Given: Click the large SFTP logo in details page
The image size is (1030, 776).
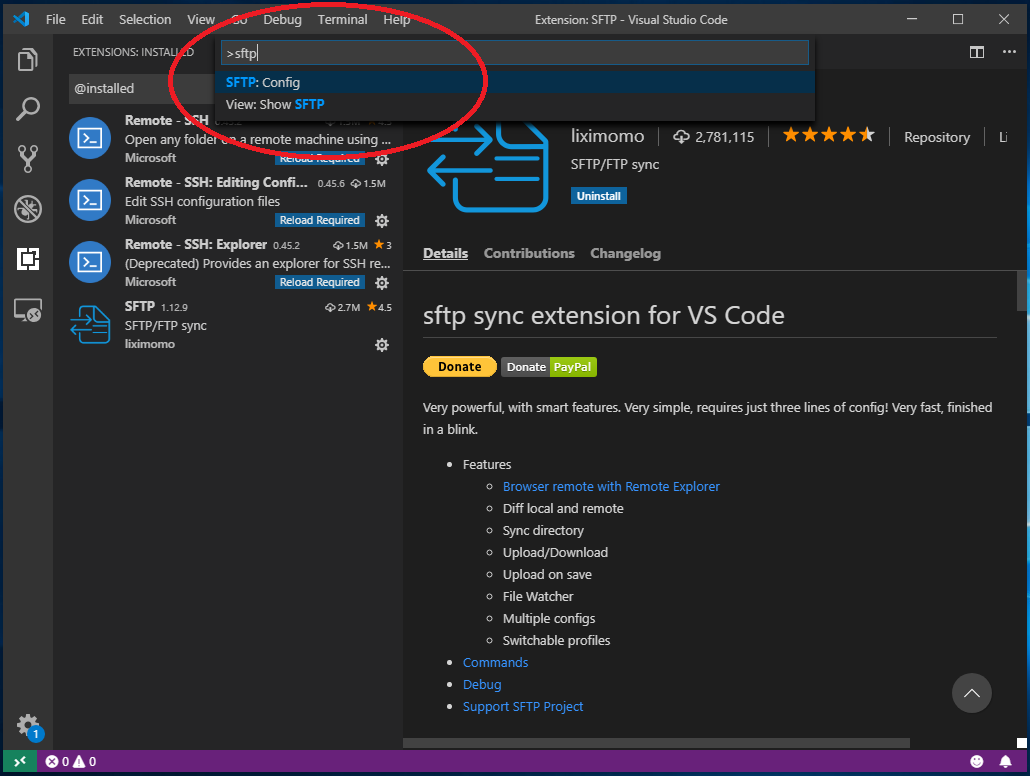Looking at the screenshot, I should tap(489, 168).
